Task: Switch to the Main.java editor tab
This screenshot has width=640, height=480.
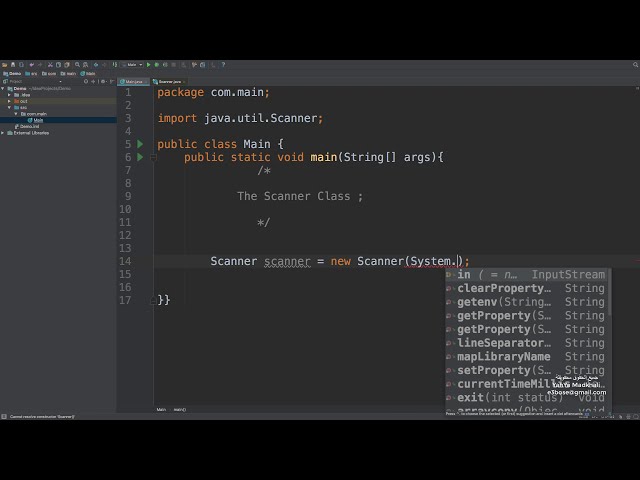Action: [x=133, y=82]
